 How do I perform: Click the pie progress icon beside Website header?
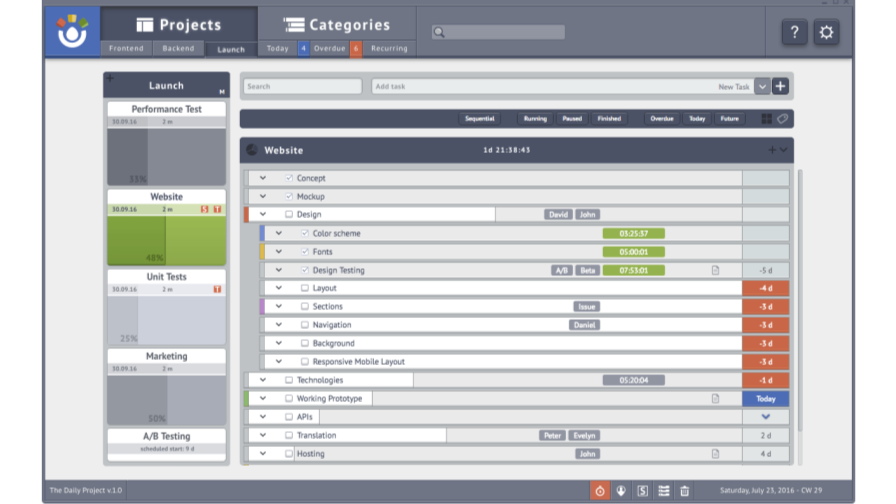(x=252, y=150)
